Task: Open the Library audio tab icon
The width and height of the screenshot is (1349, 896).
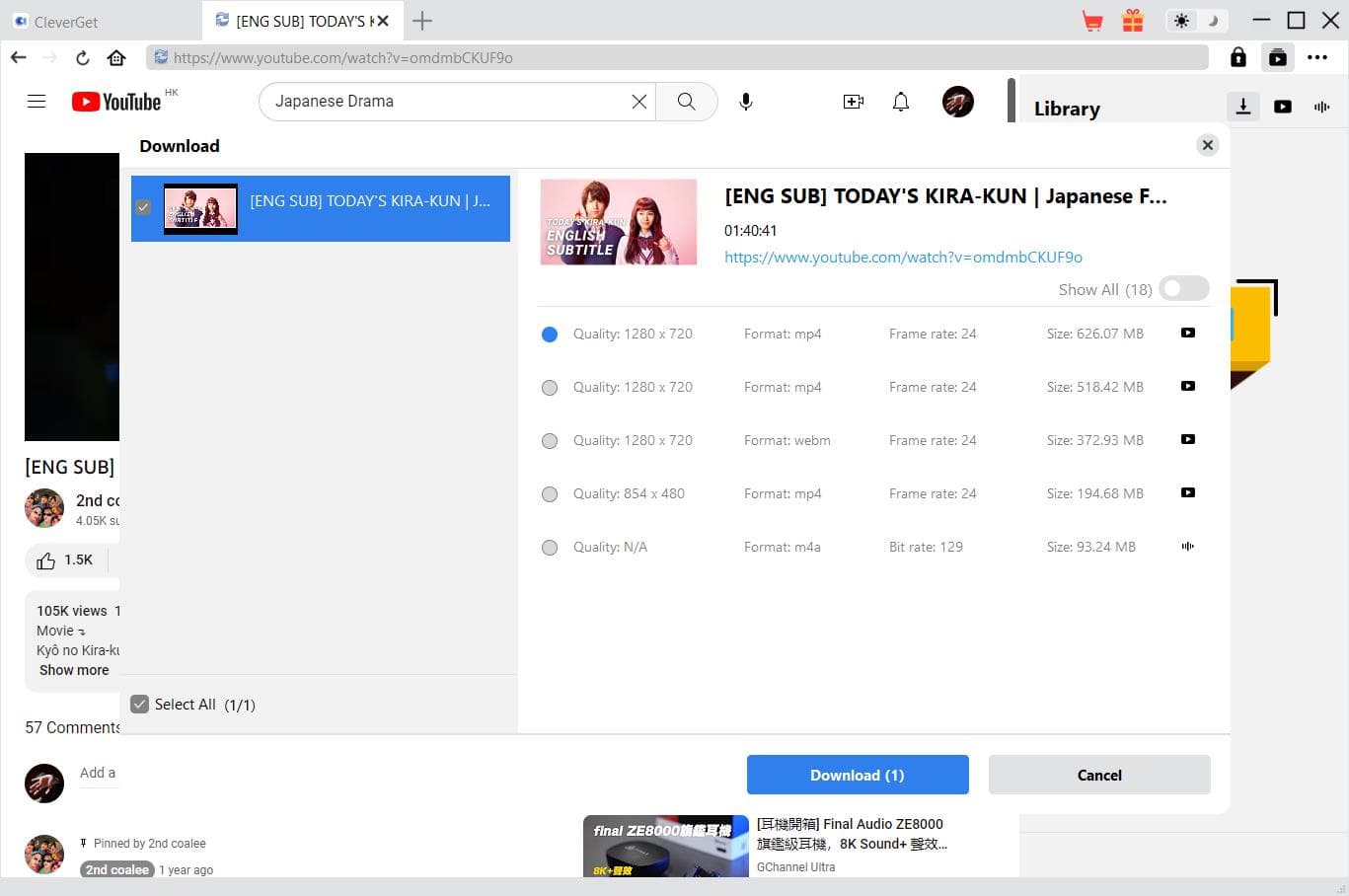Action: pos(1321,107)
